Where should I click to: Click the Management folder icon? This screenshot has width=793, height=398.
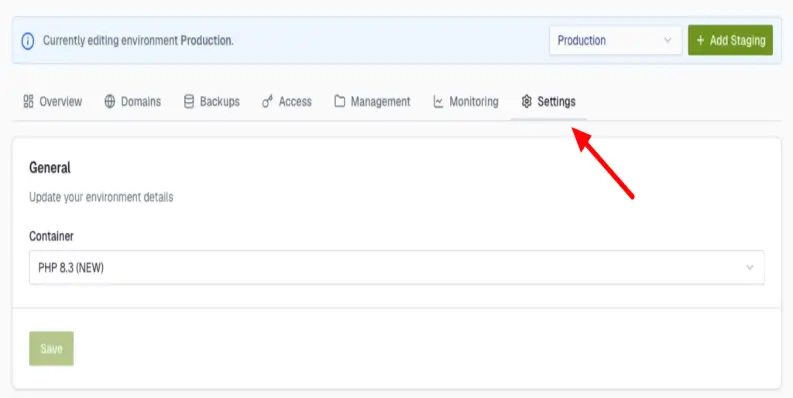[340, 102]
